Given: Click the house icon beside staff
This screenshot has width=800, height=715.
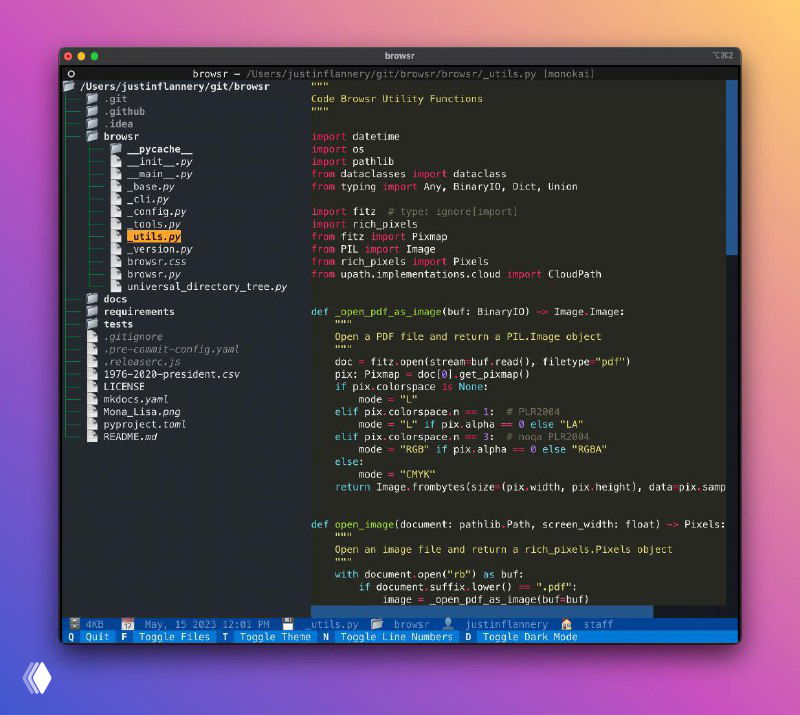Looking at the screenshot, I should pos(566,624).
